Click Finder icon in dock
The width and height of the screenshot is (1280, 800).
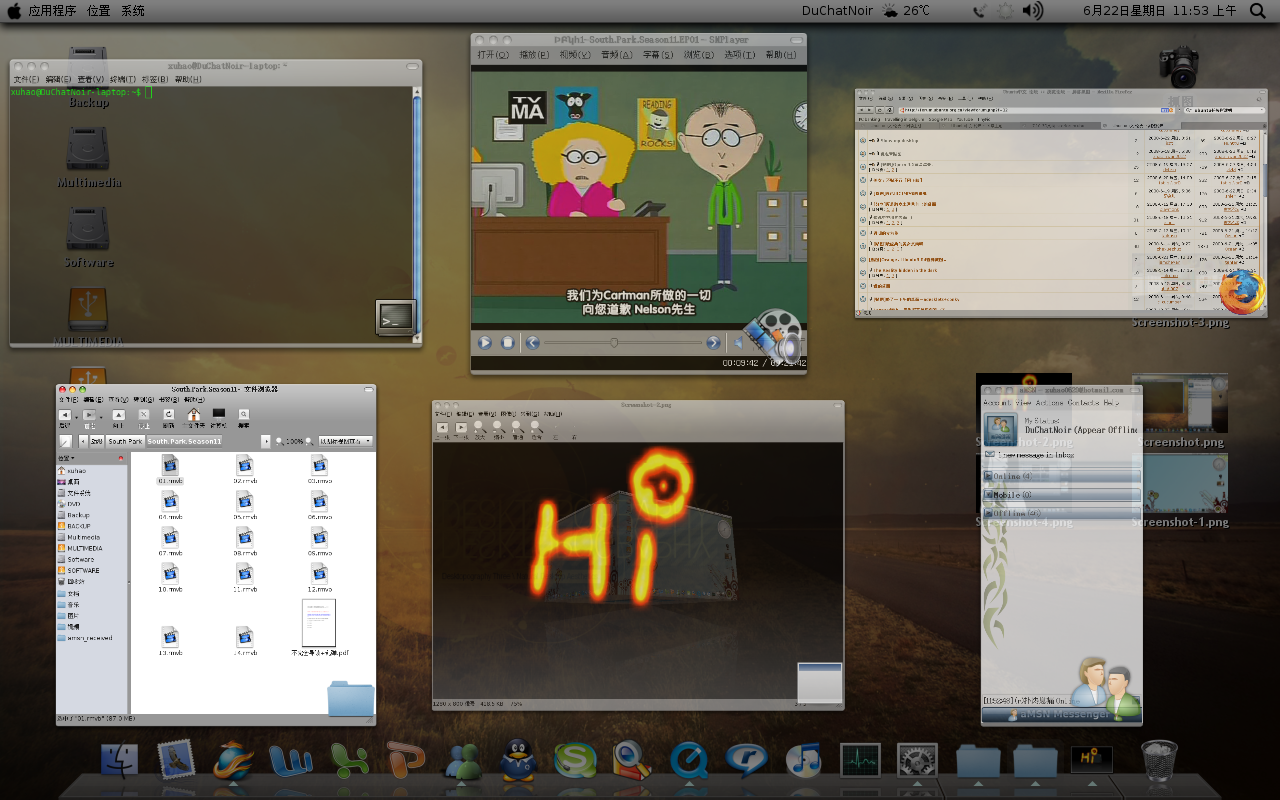pyautogui.click(x=120, y=760)
